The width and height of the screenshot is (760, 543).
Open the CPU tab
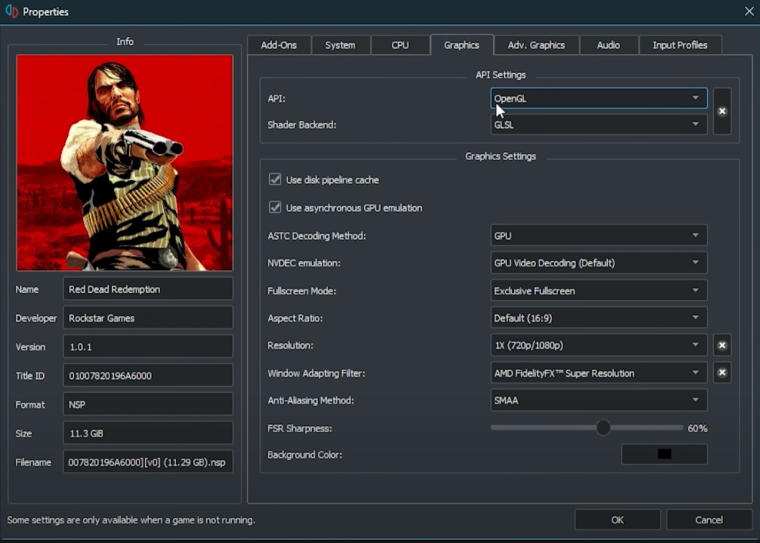tap(400, 45)
